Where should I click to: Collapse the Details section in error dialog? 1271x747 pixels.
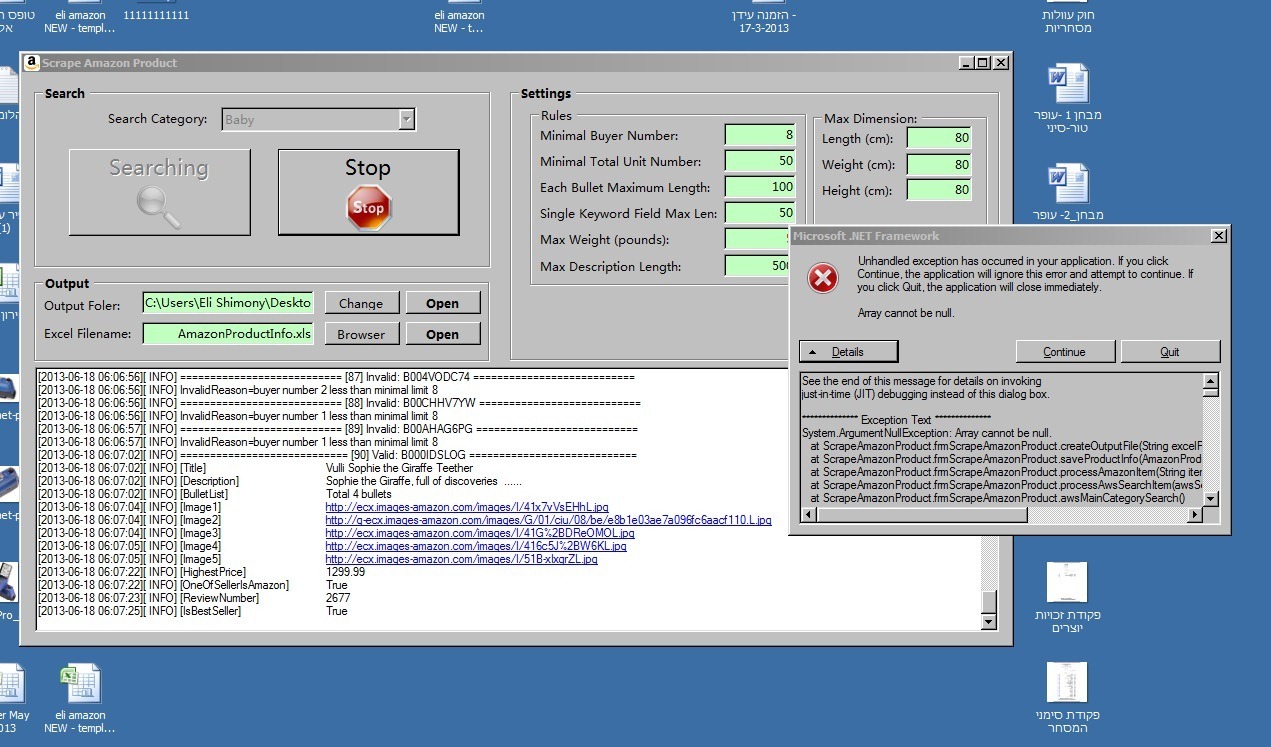point(848,351)
